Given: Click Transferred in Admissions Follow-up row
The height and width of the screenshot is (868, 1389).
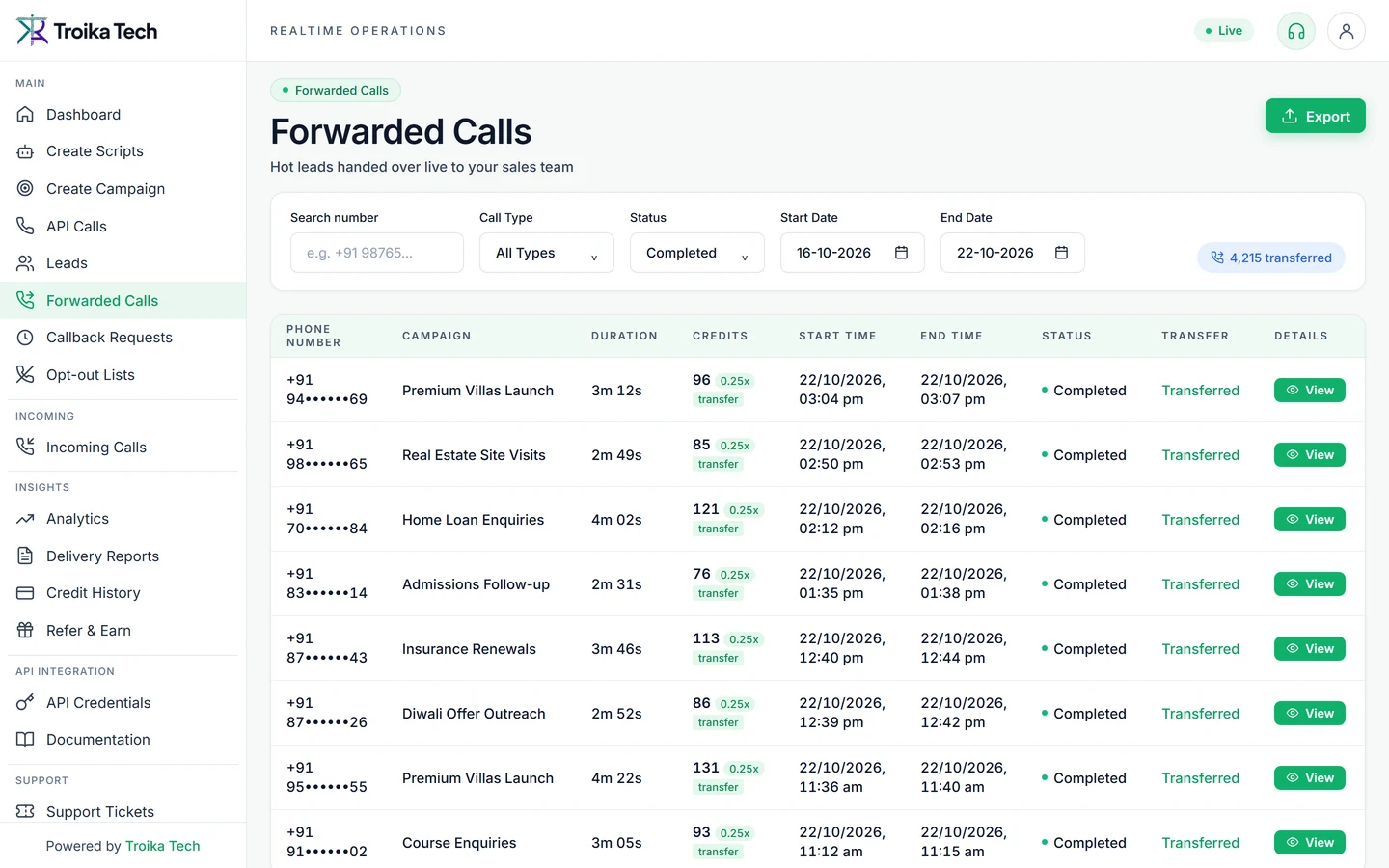Looking at the screenshot, I should tap(1200, 583).
